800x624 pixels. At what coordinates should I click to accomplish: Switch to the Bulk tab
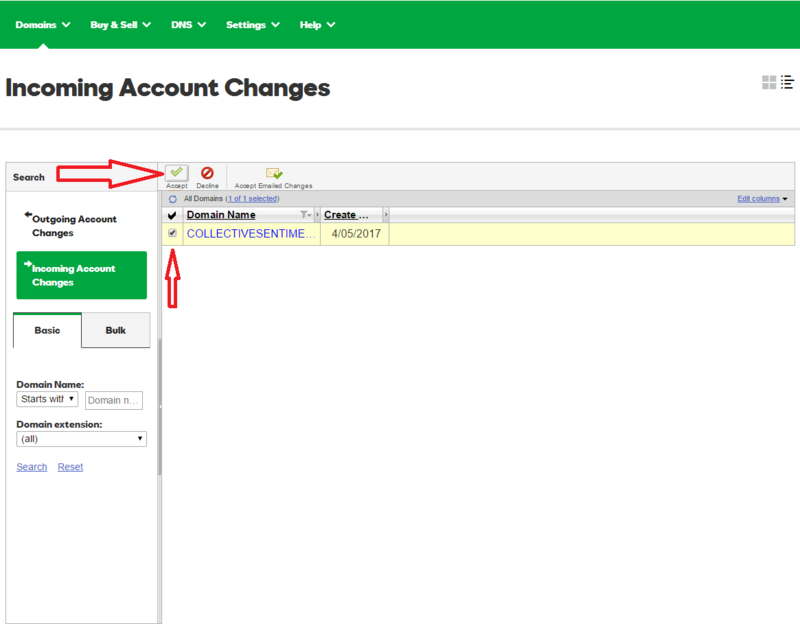click(x=116, y=330)
